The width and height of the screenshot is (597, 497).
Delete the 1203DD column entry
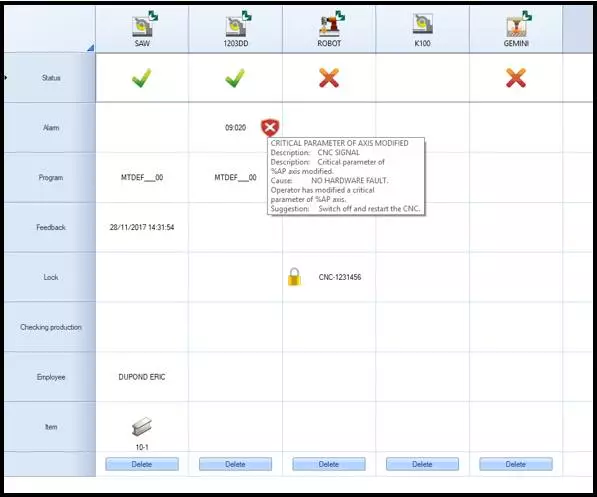(235, 464)
